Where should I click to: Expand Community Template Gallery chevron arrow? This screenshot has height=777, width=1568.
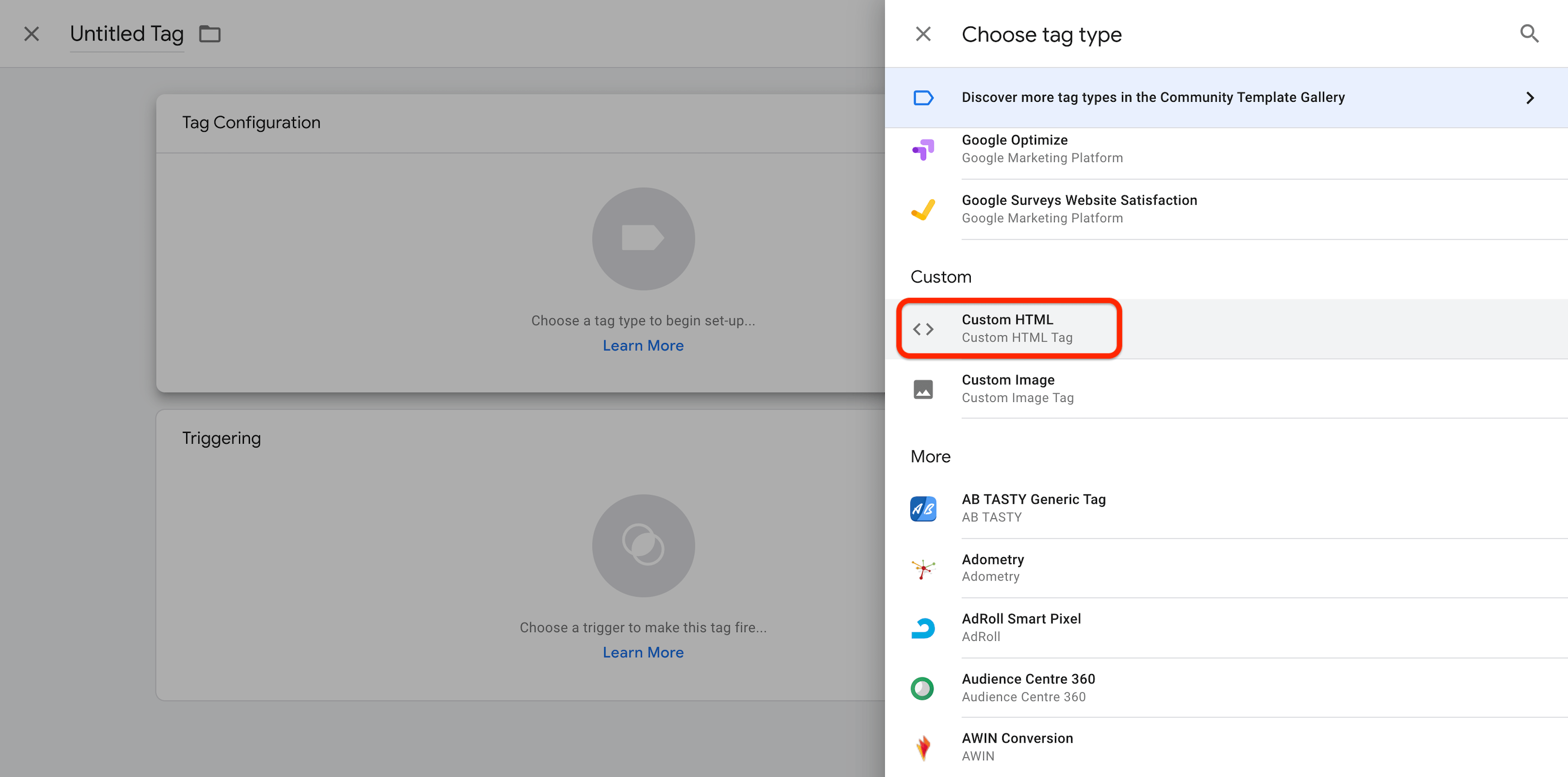(1530, 98)
